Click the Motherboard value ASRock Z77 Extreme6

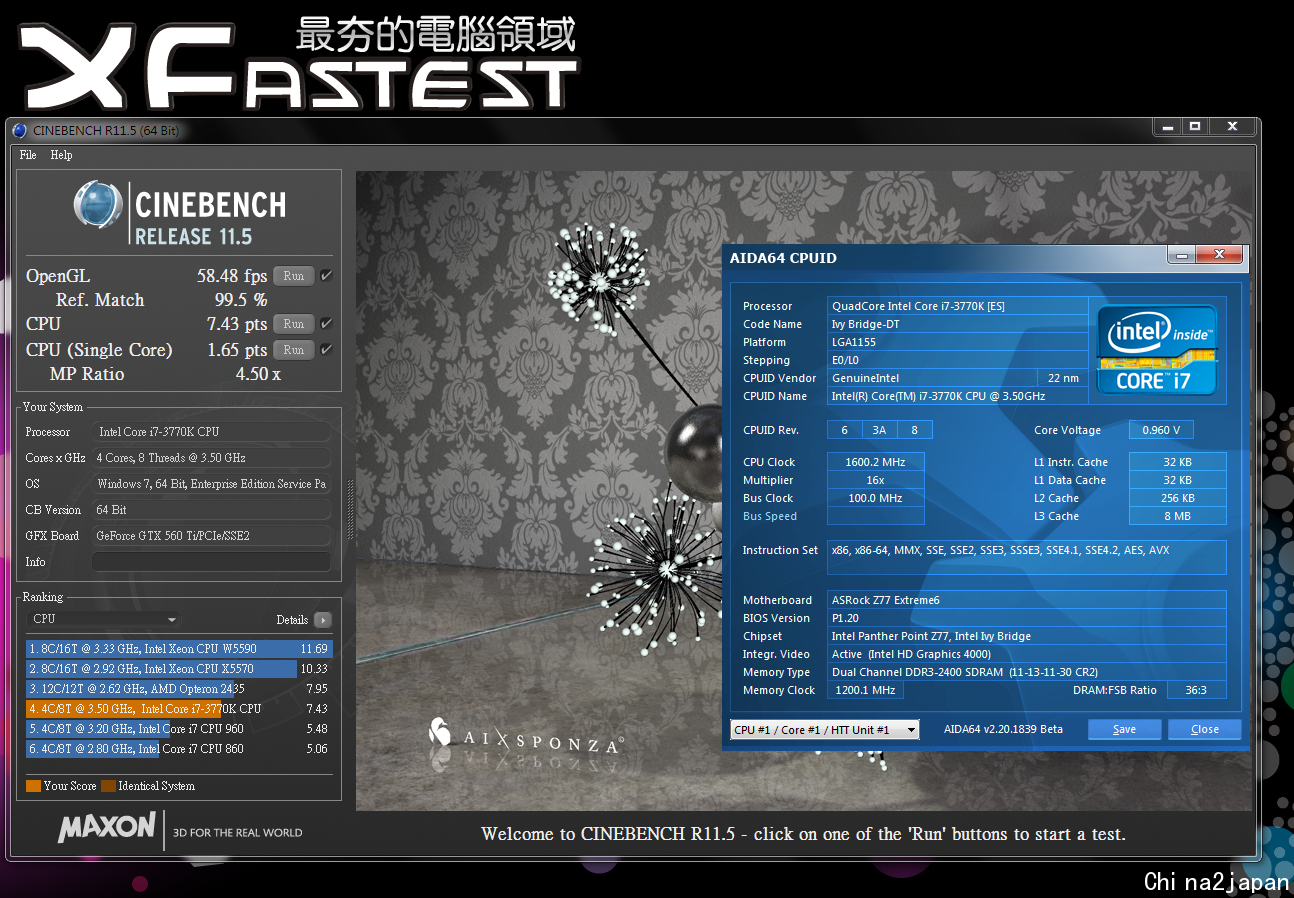(1027, 600)
